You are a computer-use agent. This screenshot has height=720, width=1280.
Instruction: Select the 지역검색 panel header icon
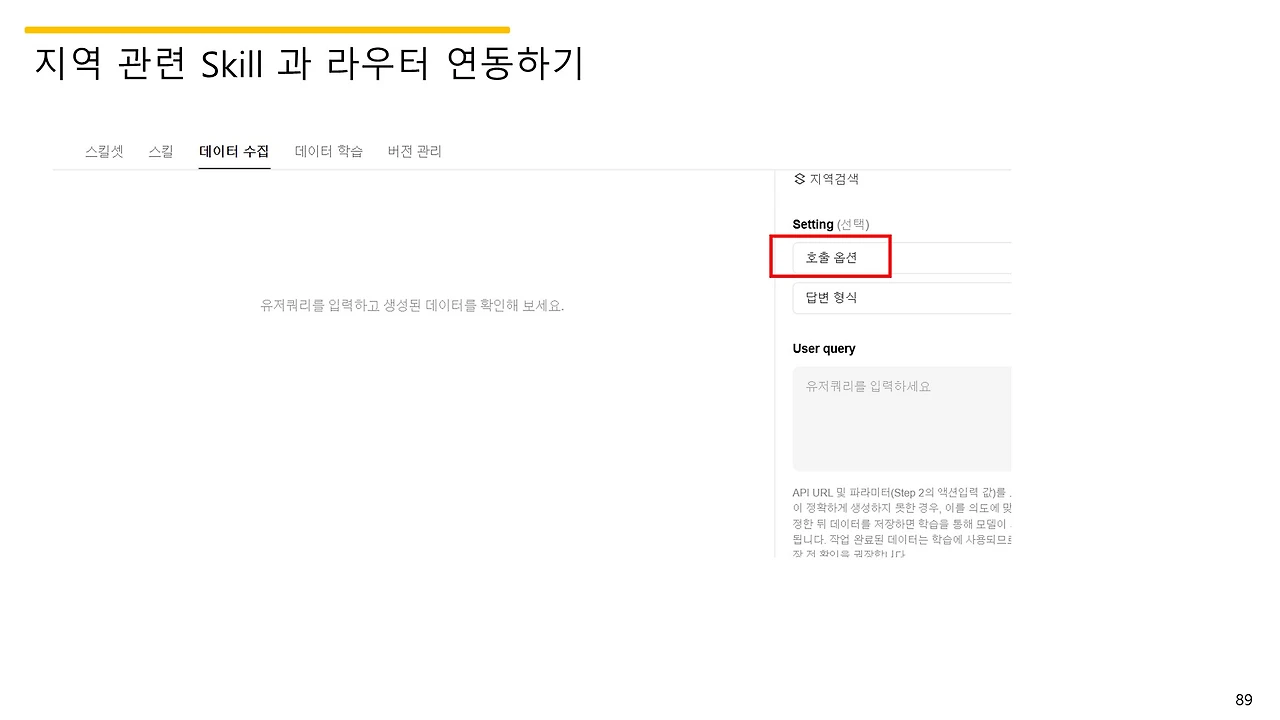(798, 178)
